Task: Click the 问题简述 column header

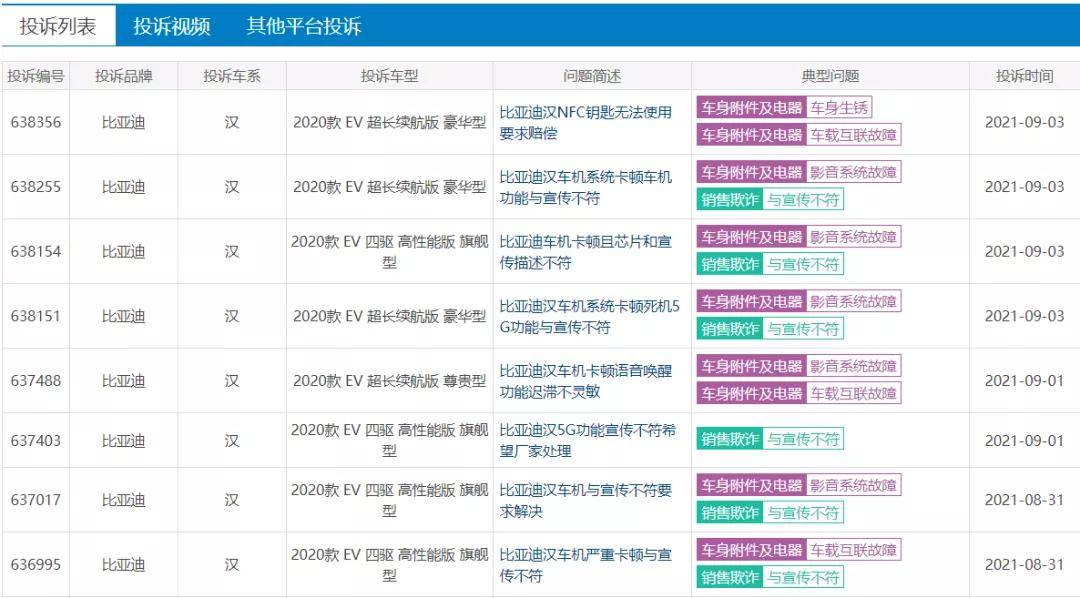Action: click(x=592, y=76)
